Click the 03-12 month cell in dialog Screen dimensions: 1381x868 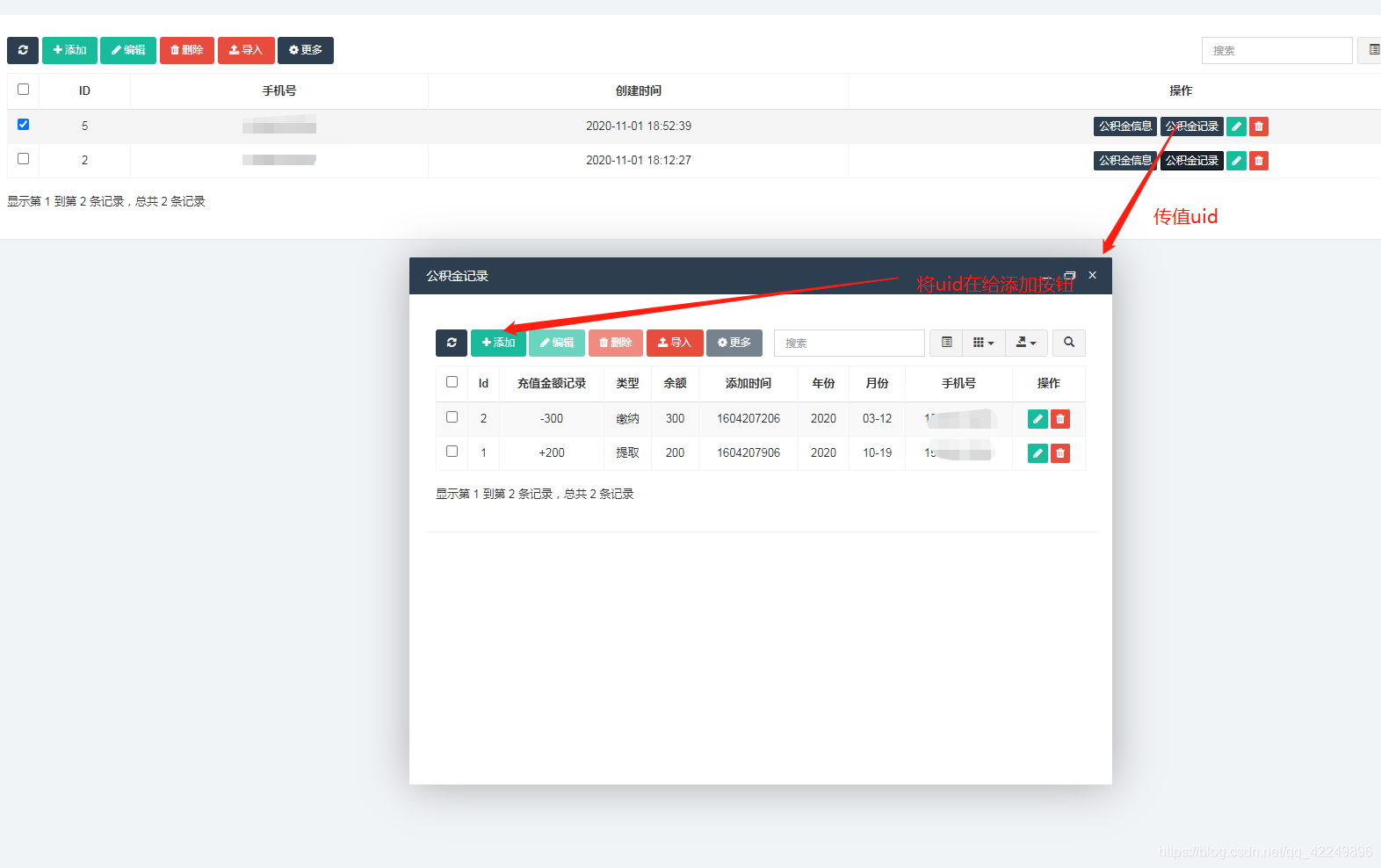pyautogui.click(x=877, y=419)
